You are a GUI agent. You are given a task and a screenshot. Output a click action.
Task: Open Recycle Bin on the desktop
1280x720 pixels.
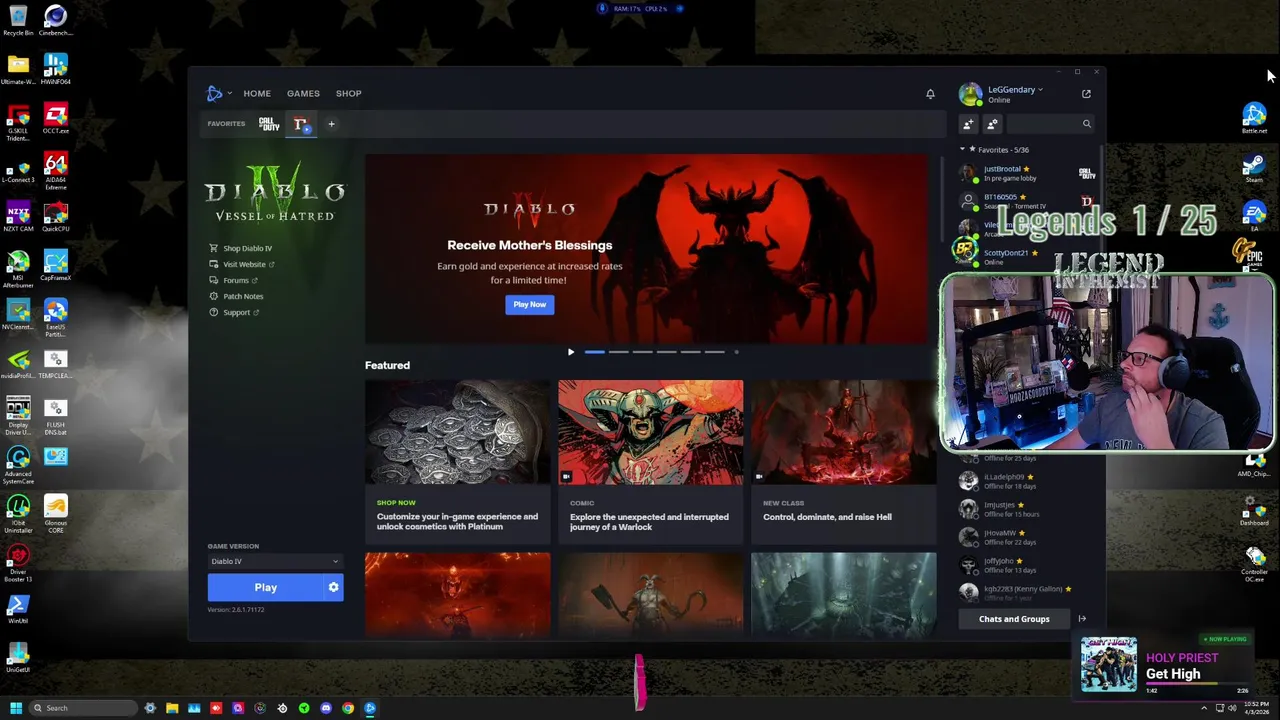[18, 21]
